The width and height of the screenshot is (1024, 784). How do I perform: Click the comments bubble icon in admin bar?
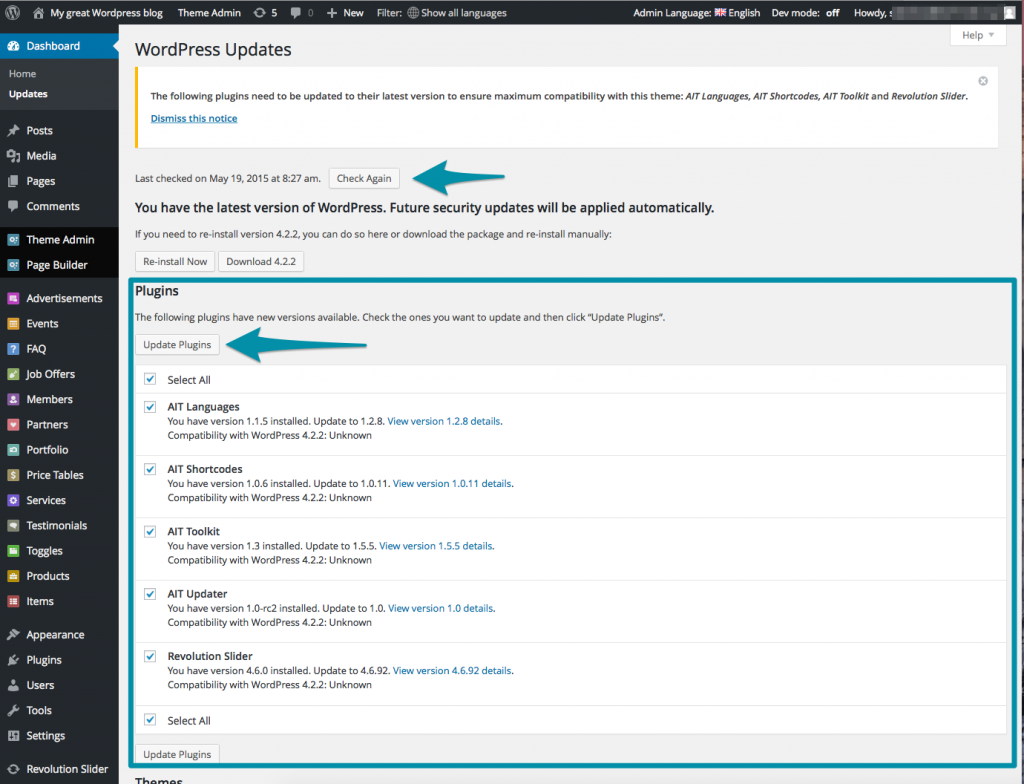click(296, 12)
